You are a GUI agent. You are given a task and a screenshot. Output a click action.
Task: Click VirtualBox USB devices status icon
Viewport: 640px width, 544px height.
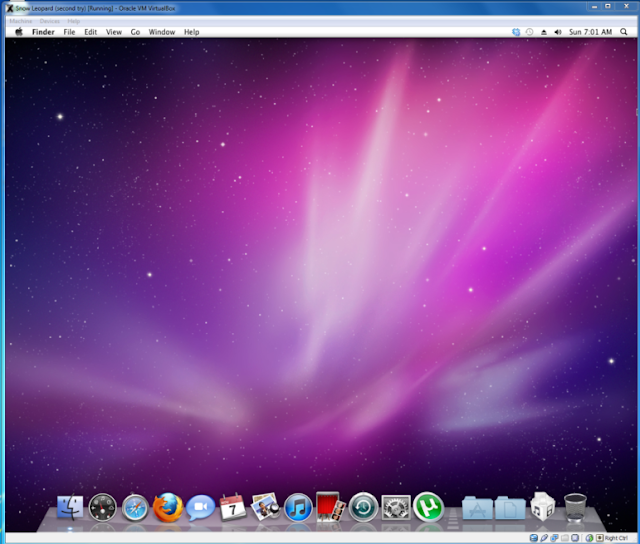point(544,538)
